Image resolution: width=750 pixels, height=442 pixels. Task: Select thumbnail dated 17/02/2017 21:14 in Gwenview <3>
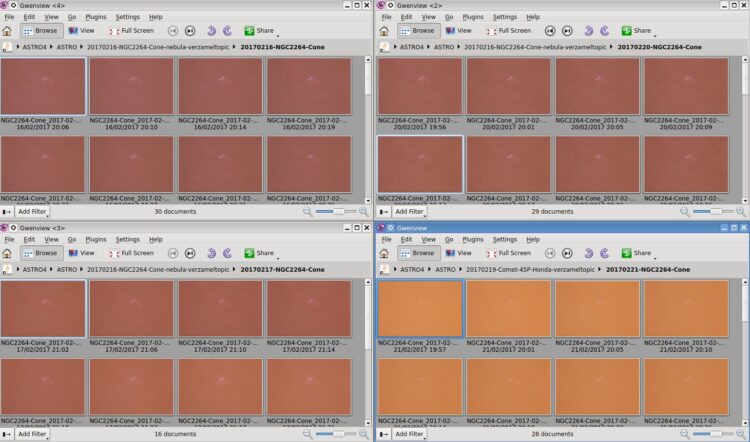click(x=309, y=309)
